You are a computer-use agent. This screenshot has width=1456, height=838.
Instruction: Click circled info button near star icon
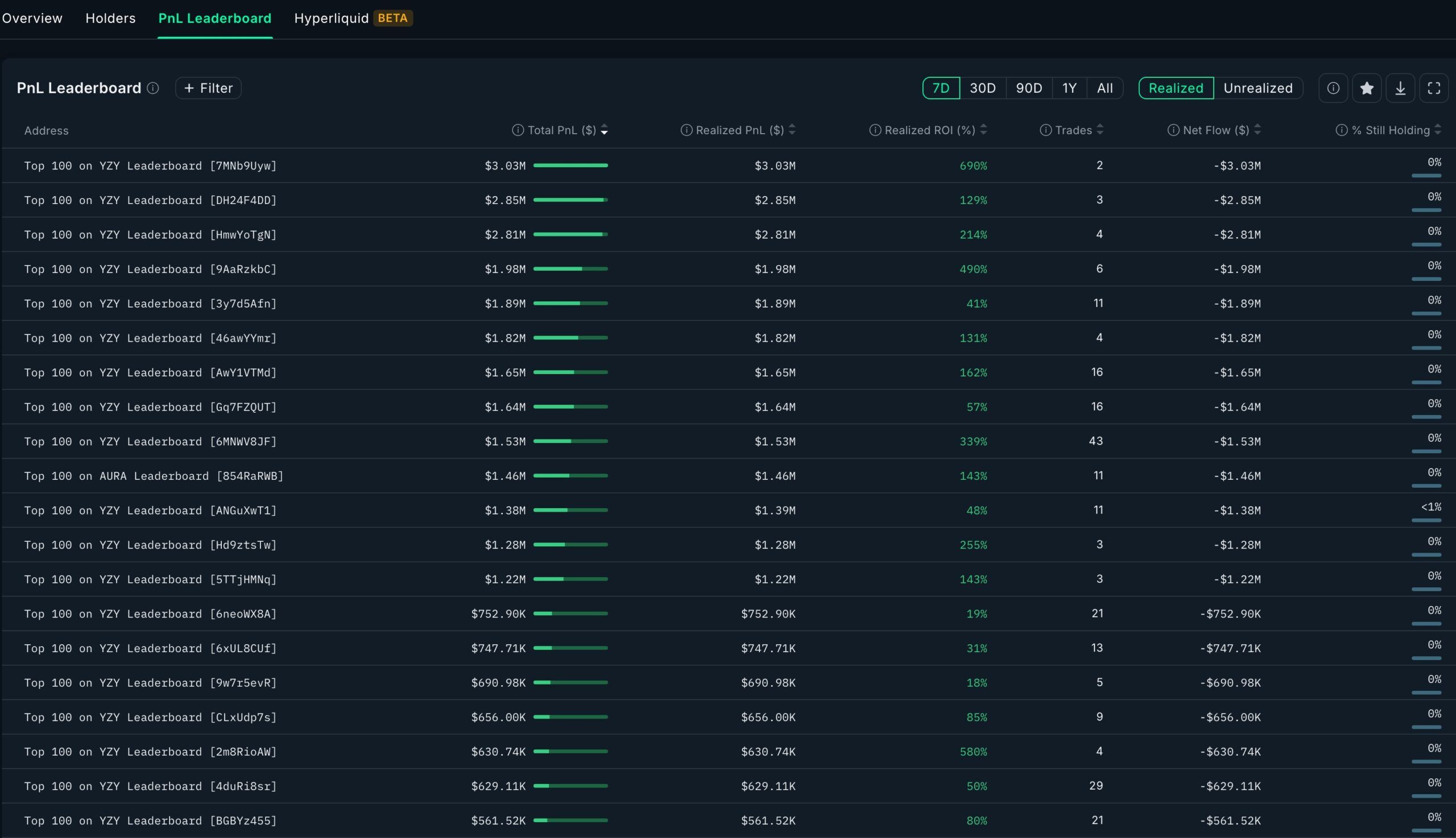point(1333,88)
